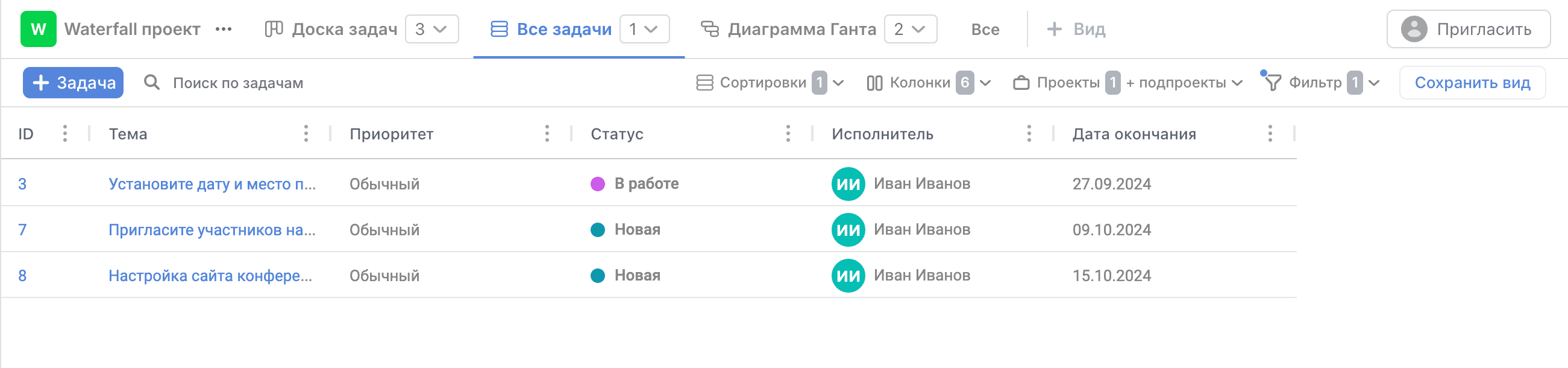Click the Пригласить button
1568x368 pixels.
(x=1467, y=28)
